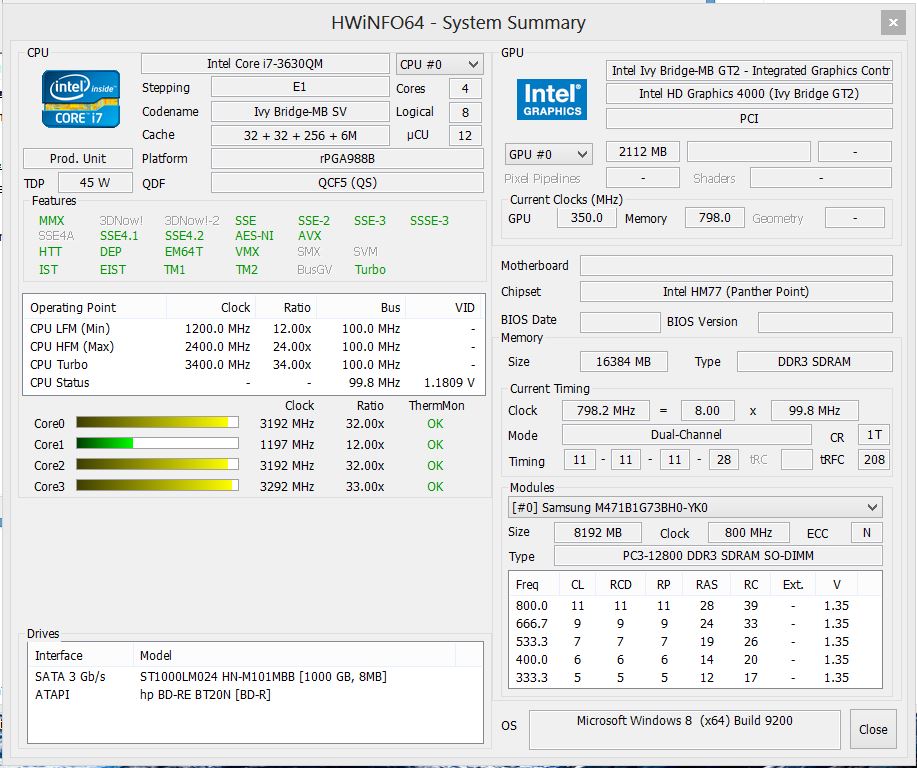Select the CPU Status row
Image resolution: width=917 pixels, height=768 pixels.
tap(254, 383)
